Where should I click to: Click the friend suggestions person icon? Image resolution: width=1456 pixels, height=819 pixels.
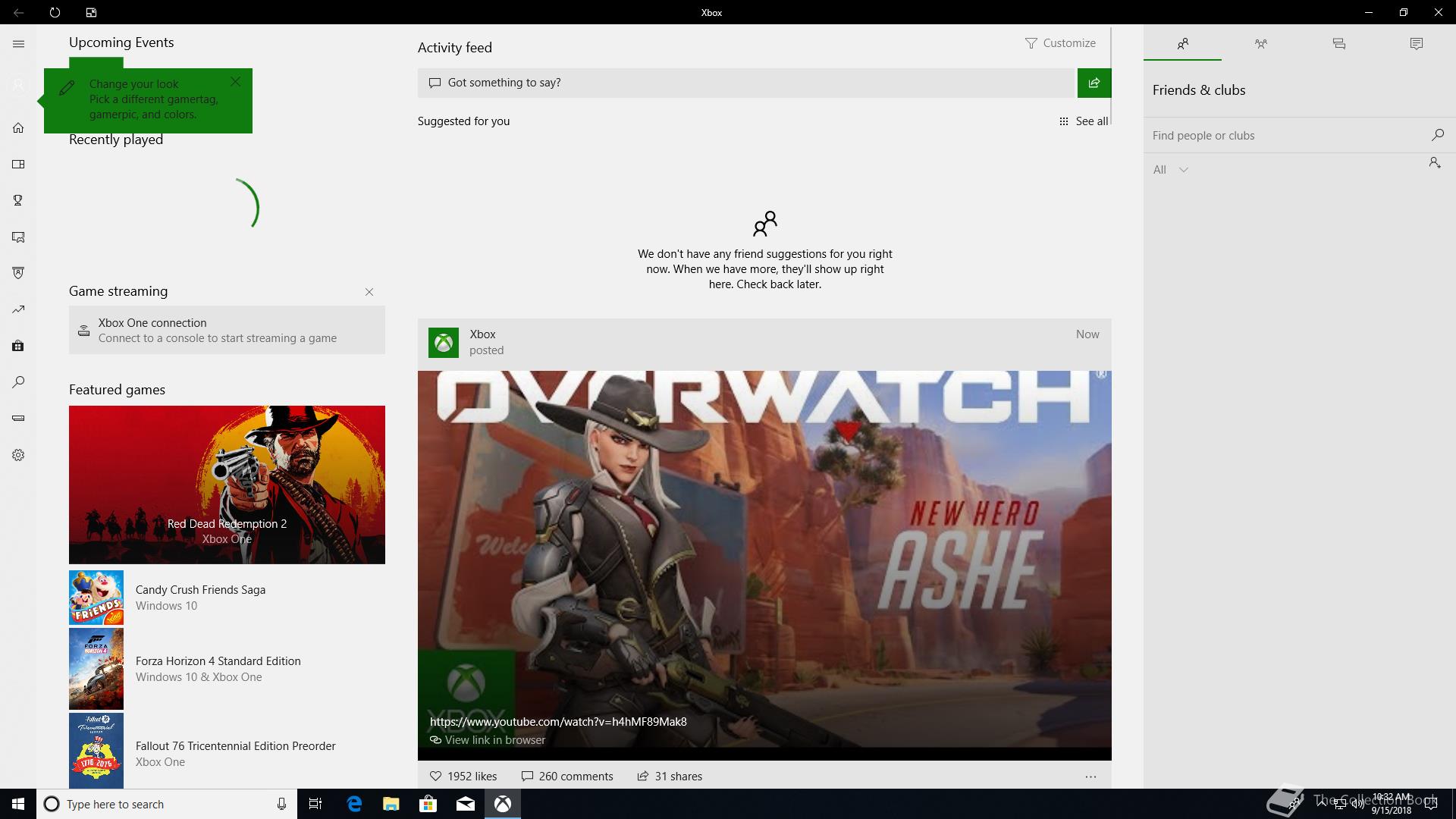click(x=765, y=224)
